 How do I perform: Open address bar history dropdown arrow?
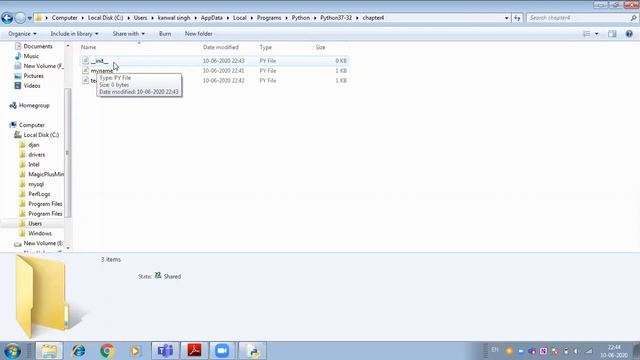[x=507, y=18]
